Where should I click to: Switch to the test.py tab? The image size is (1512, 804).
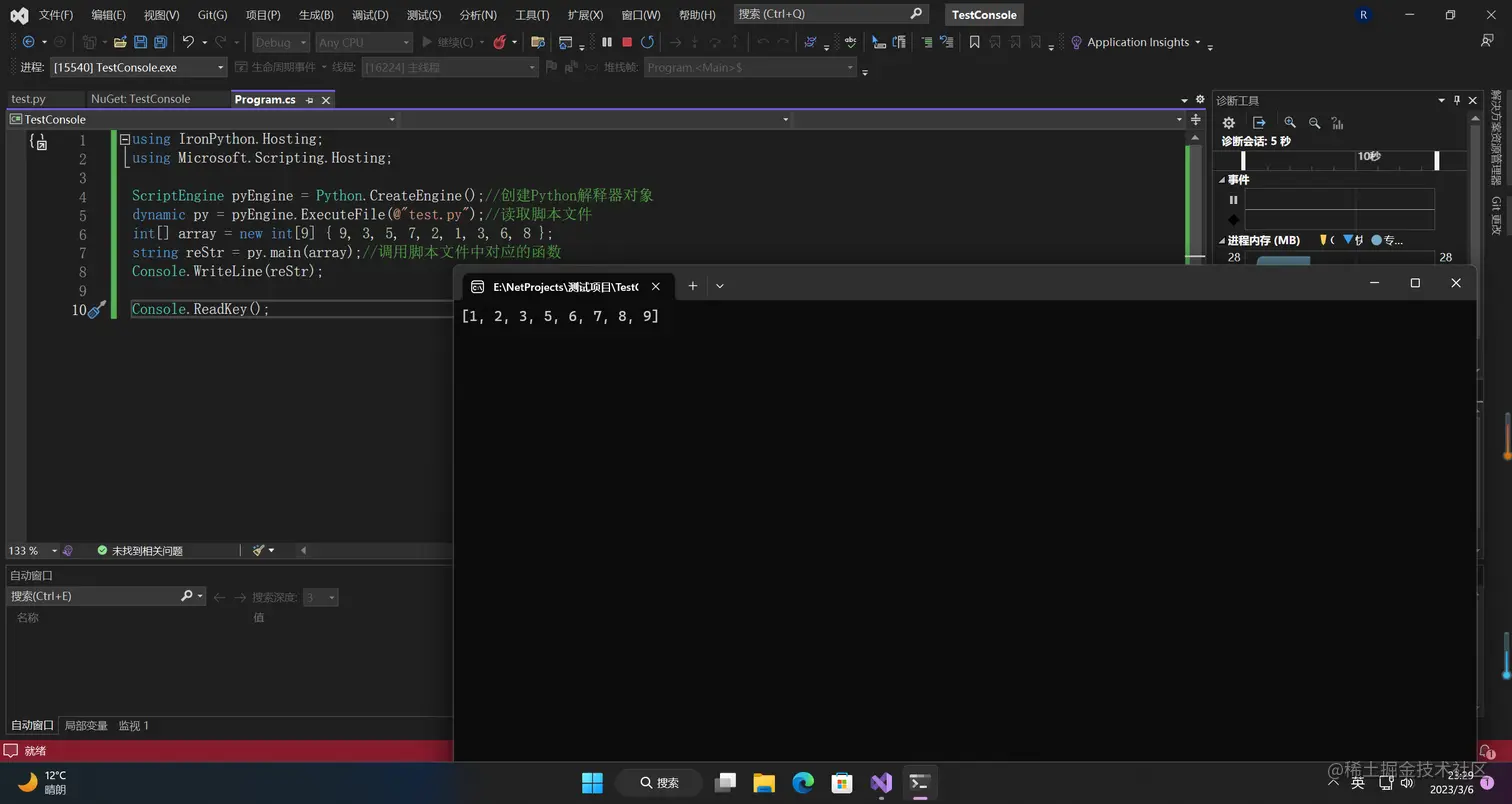point(28,99)
